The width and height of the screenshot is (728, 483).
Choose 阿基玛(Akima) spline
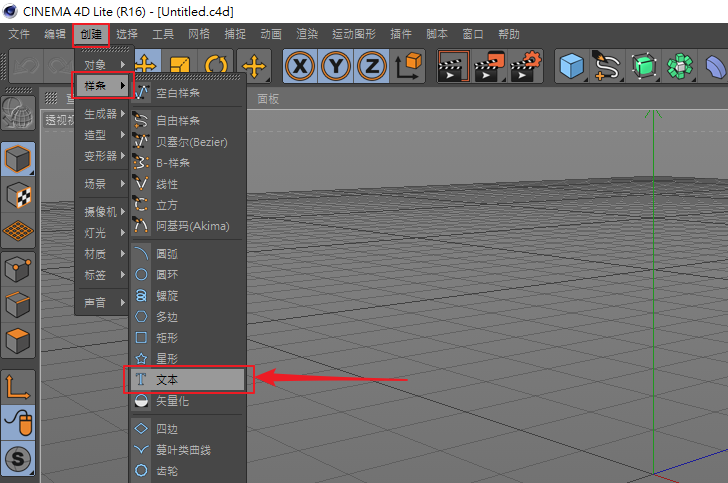(x=188, y=226)
